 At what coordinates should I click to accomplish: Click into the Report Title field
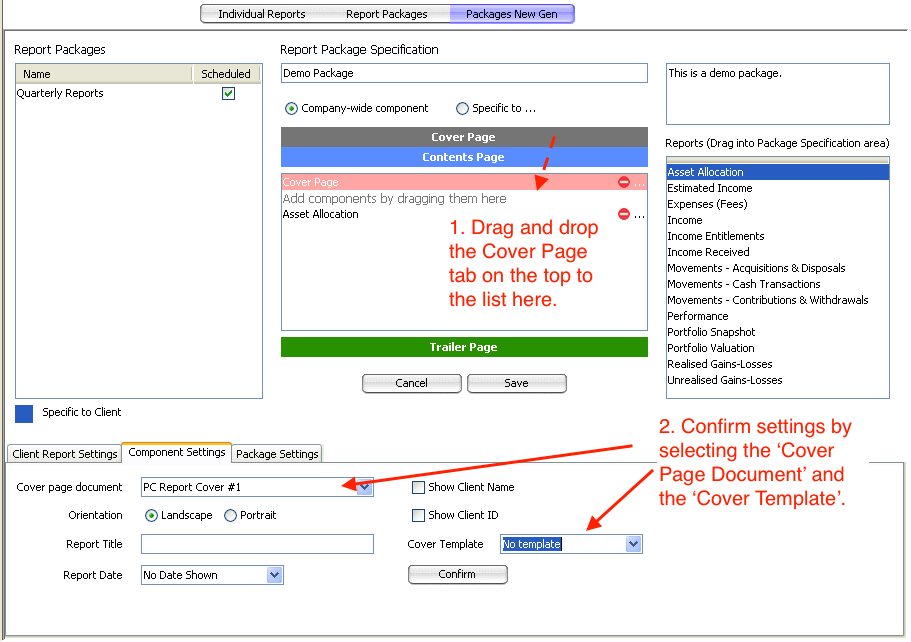pos(257,544)
